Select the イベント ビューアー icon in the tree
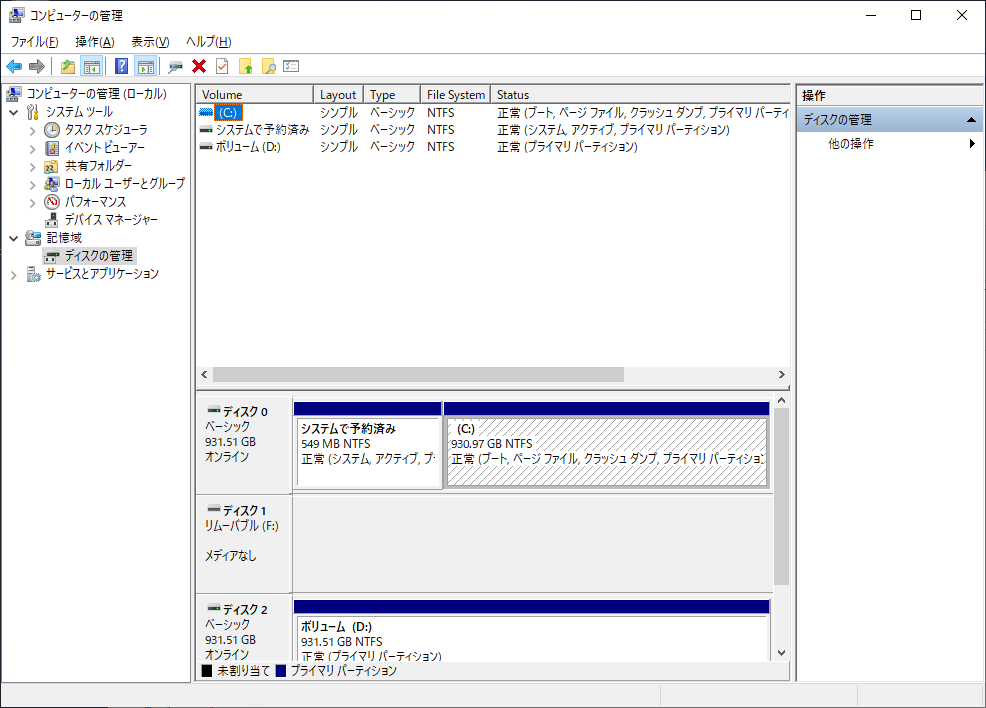Screen dimensions: 986x708 pyautogui.click(x=52, y=148)
